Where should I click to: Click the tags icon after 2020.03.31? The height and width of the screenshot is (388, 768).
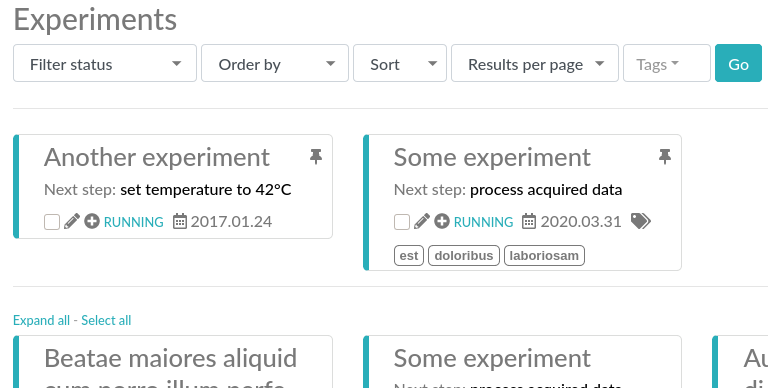click(x=641, y=221)
